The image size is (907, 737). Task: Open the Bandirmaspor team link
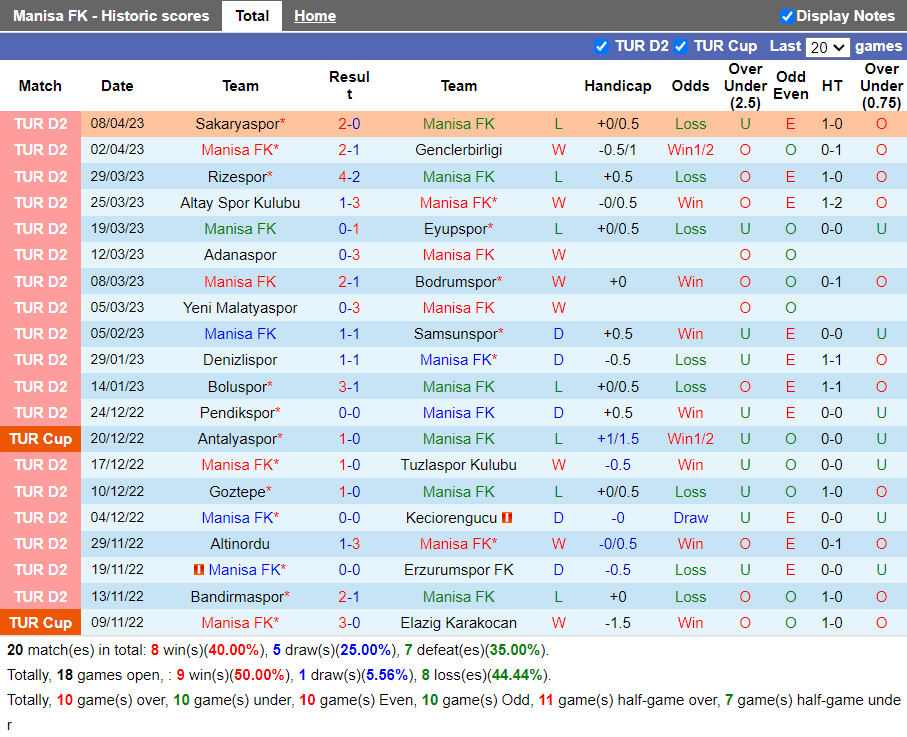coord(237,597)
